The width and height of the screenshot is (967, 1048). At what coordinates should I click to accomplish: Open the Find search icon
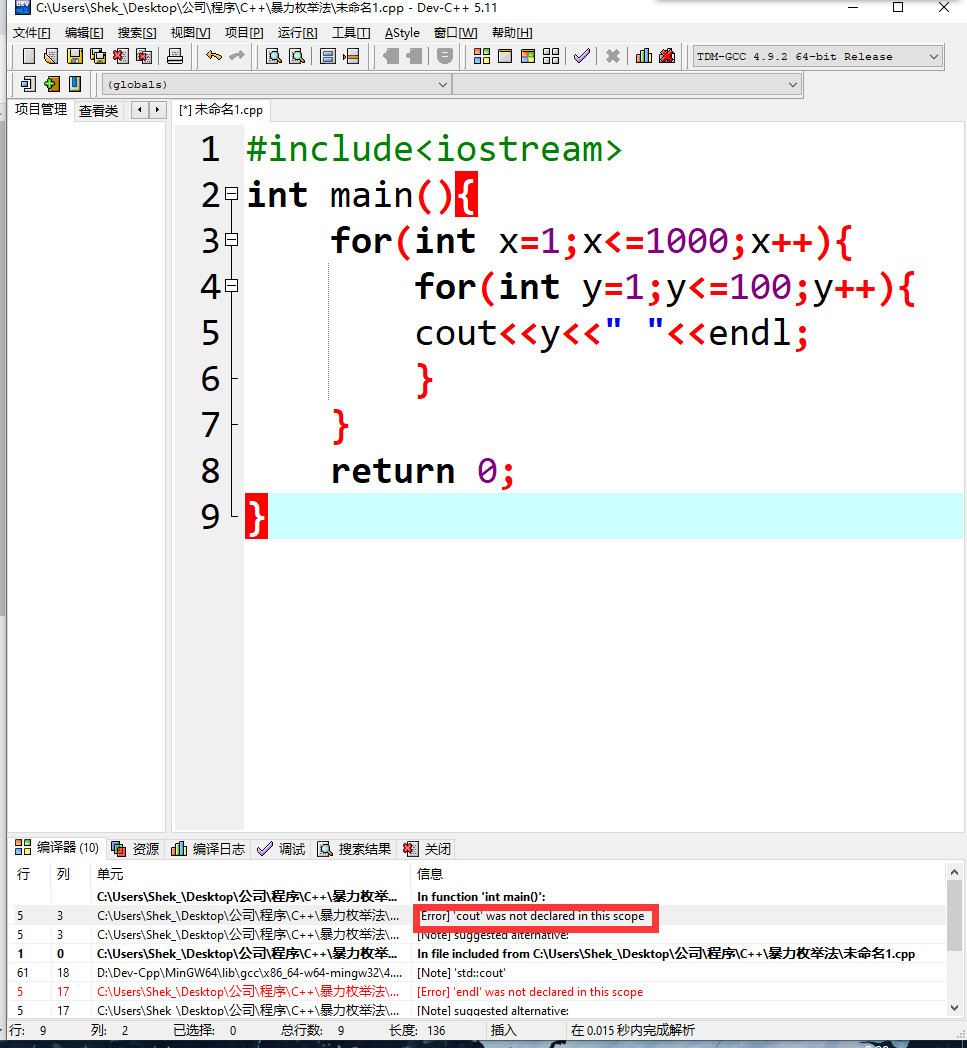tap(273, 57)
